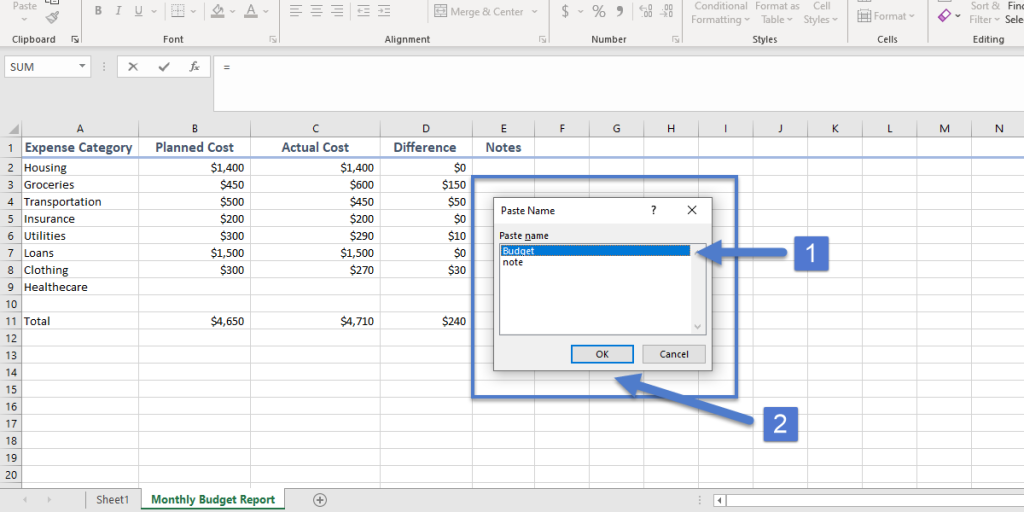This screenshot has width=1024, height=512.
Task: Click the Insert Function fx icon
Action: tap(195, 67)
